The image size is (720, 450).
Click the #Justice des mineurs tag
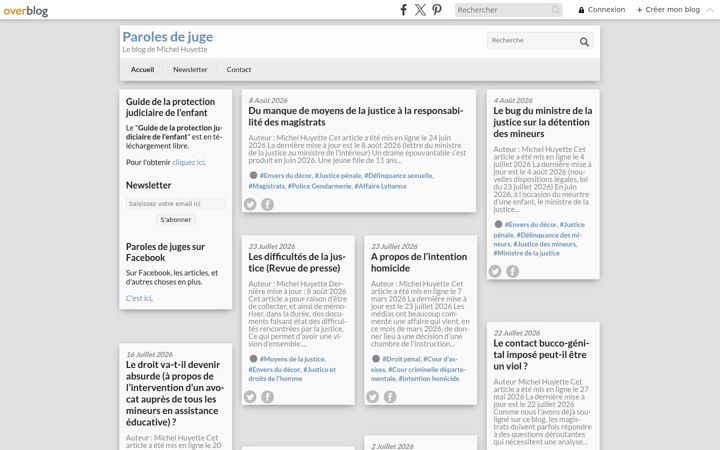(545, 244)
